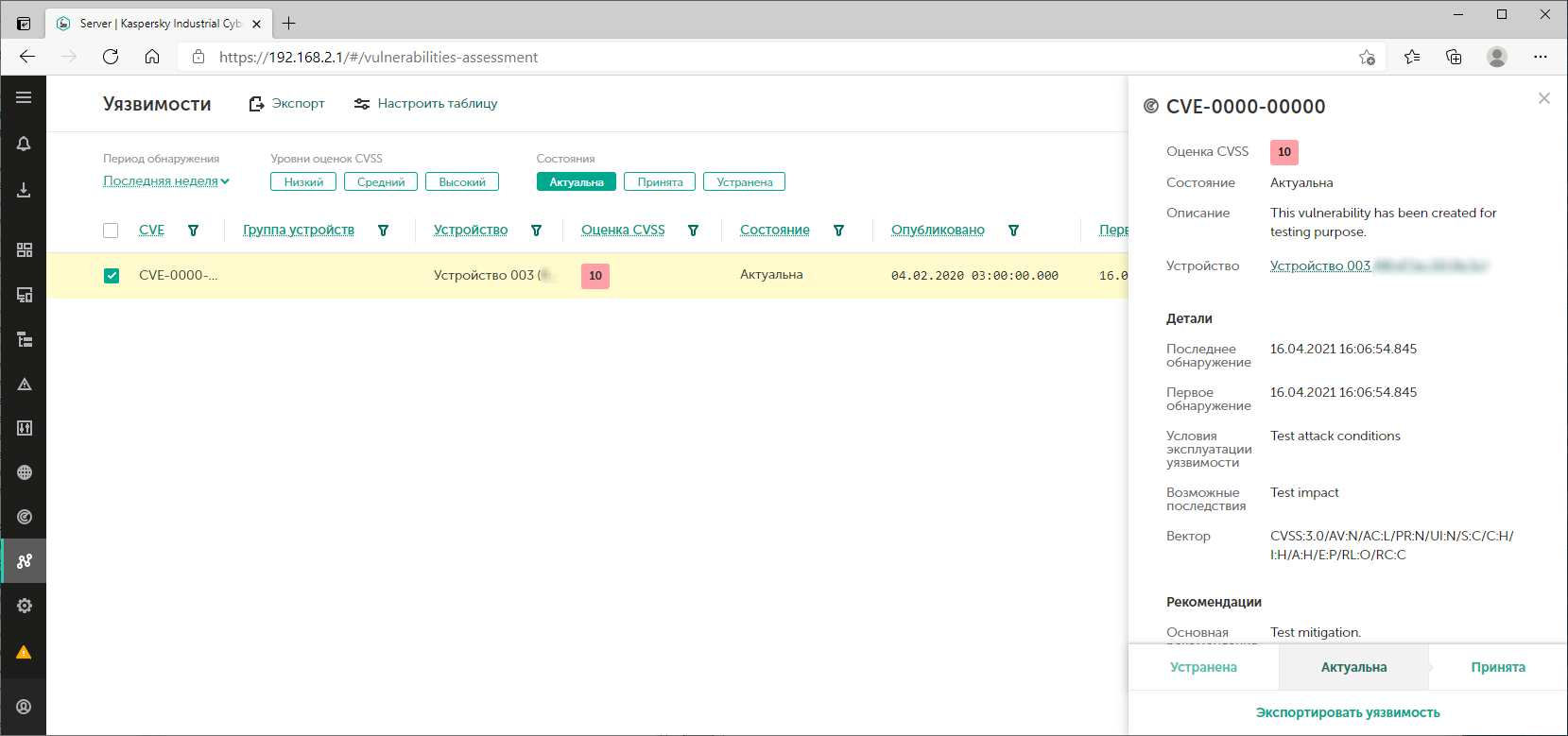Open the settings gear in sidebar

coord(24,606)
